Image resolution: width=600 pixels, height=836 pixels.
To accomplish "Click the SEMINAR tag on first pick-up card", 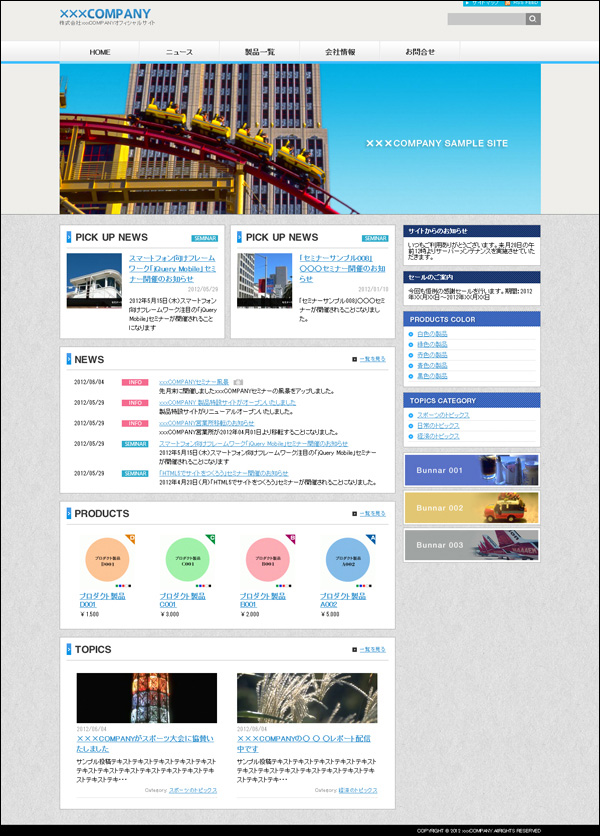I will click(204, 238).
